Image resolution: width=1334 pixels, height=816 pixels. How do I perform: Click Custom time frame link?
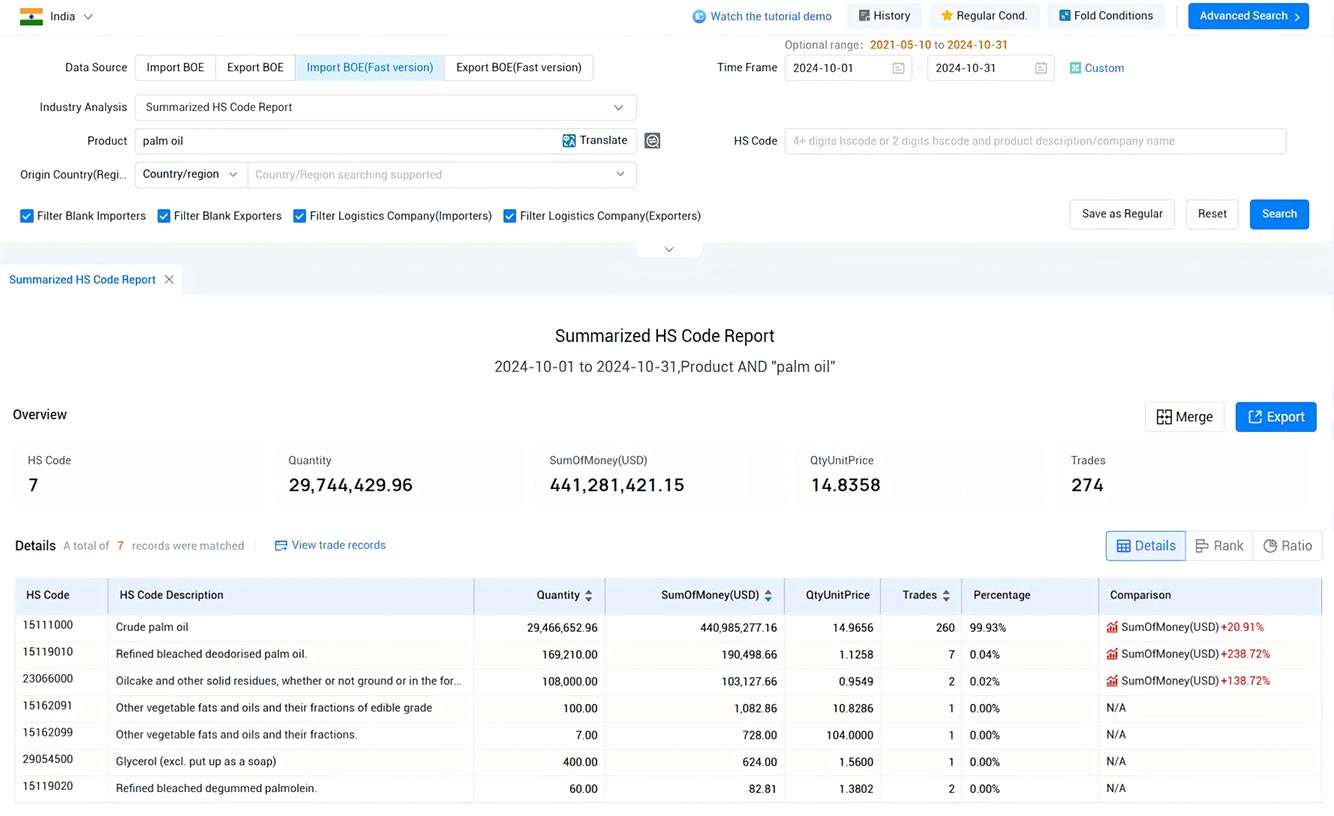click(1096, 68)
